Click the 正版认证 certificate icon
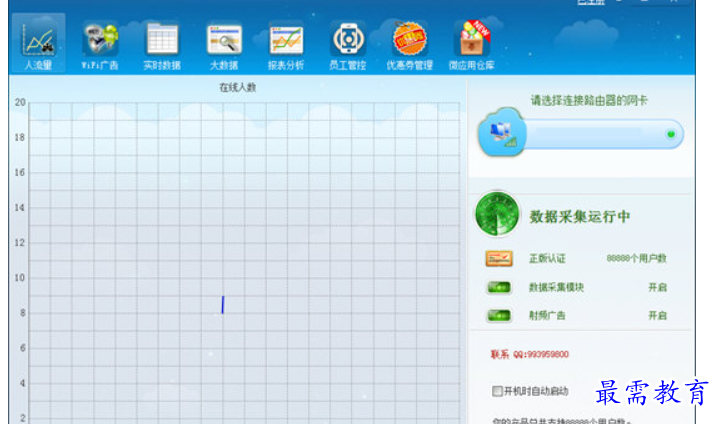The image size is (717, 424). tap(499, 258)
